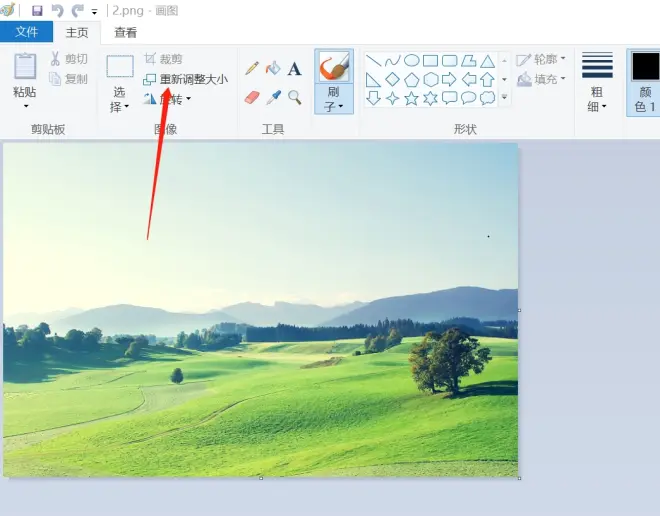This screenshot has height=516, width=660.
Task: Expand the 轮廓 outline dropdown
Action: pos(541,59)
